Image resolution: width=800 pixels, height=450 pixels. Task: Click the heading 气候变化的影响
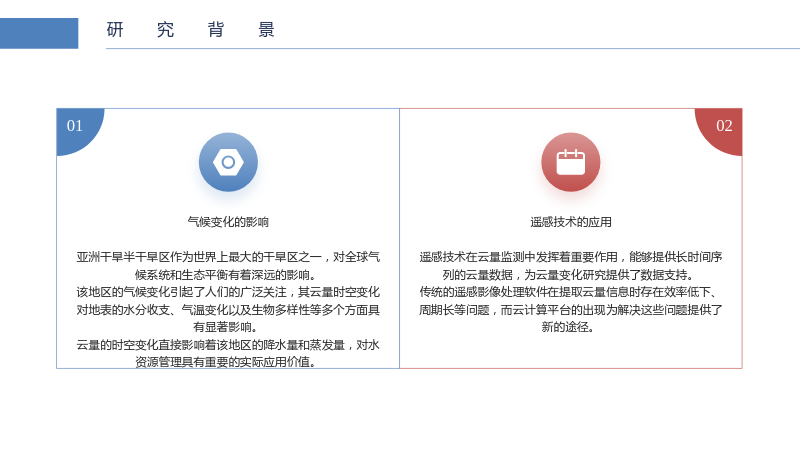click(228, 222)
